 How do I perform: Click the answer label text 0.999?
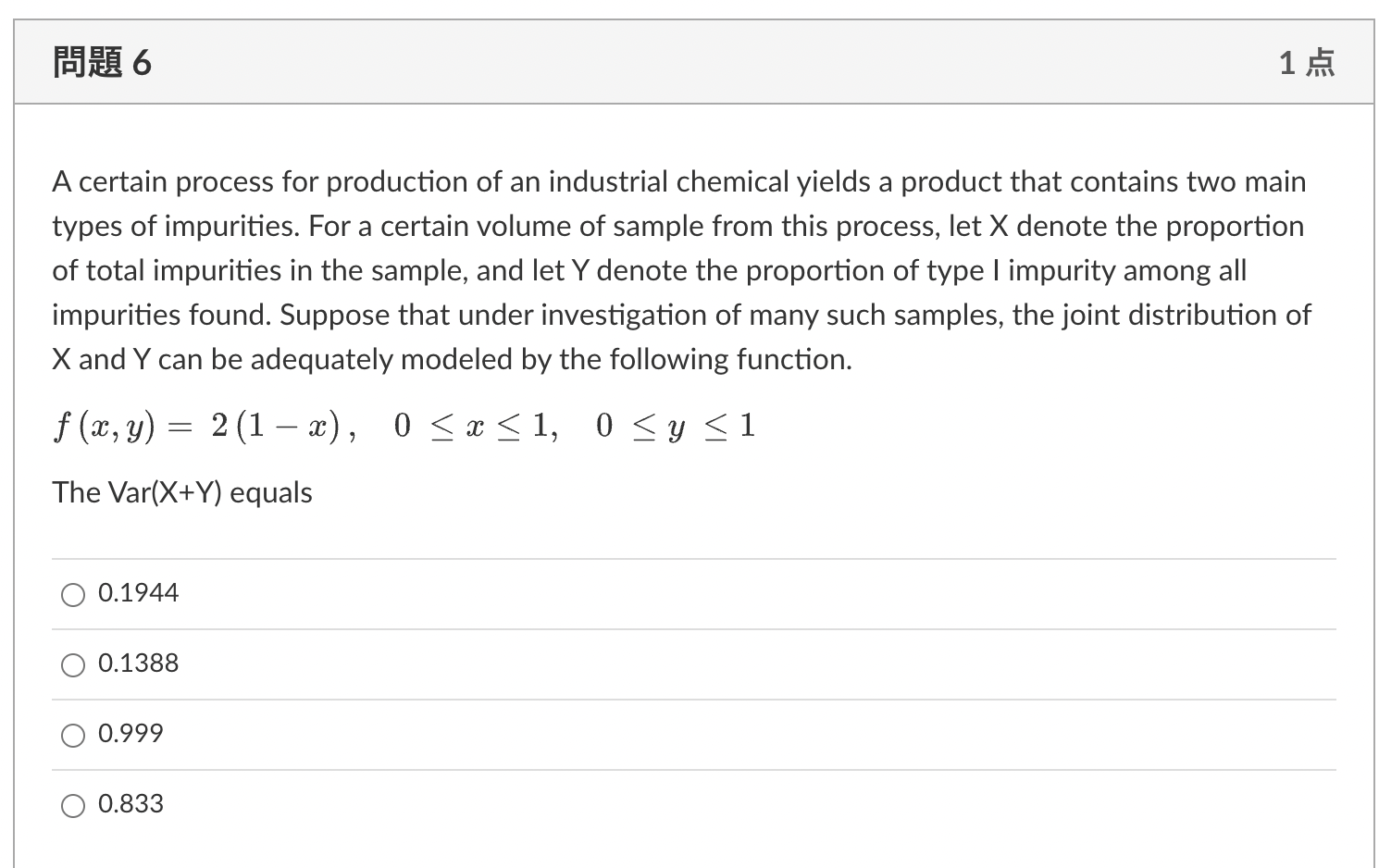point(130,734)
